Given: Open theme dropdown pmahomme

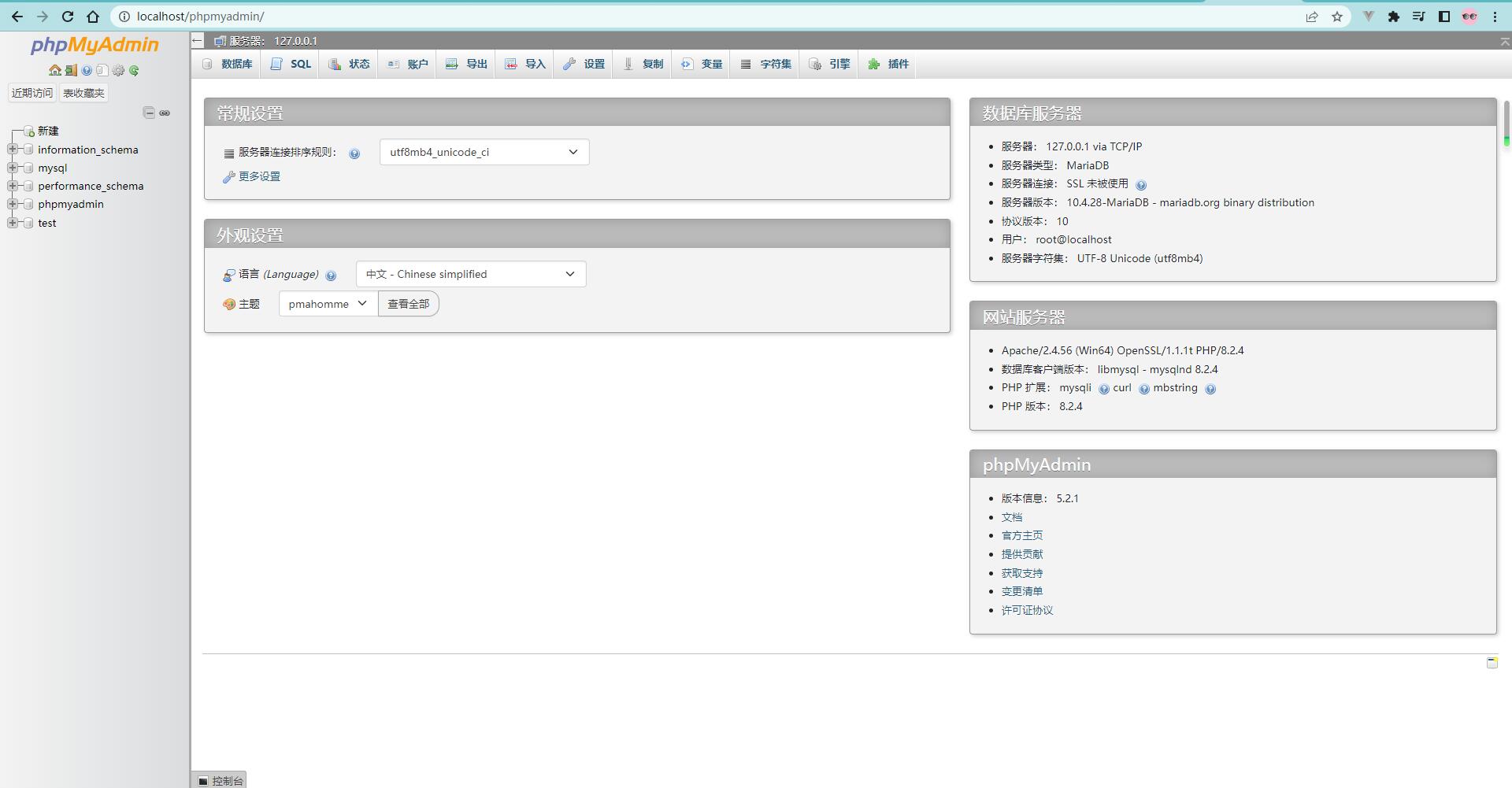Looking at the screenshot, I should 328,304.
